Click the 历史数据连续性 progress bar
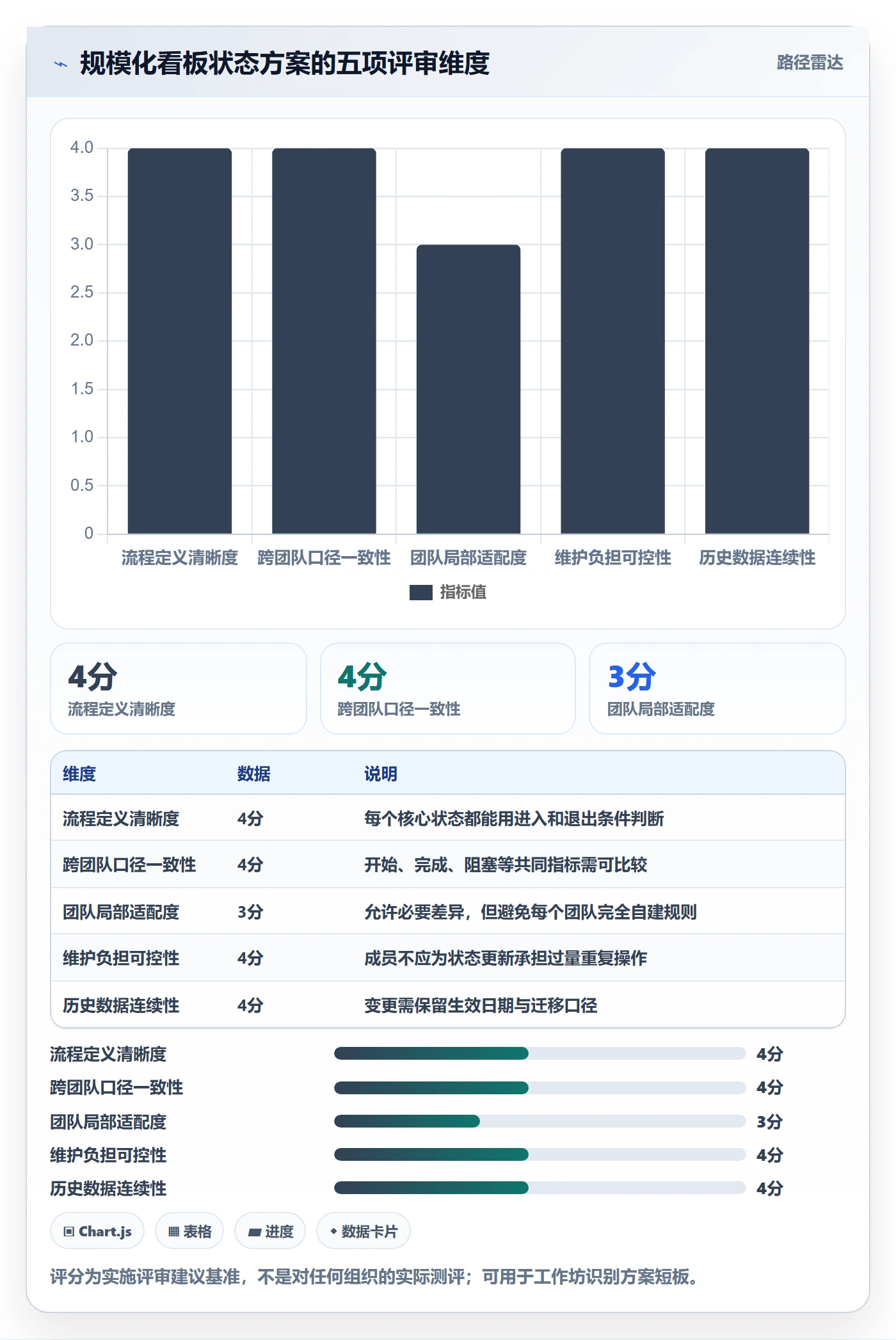Image resolution: width=896 pixels, height=1340 pixels. [540, 1188]
